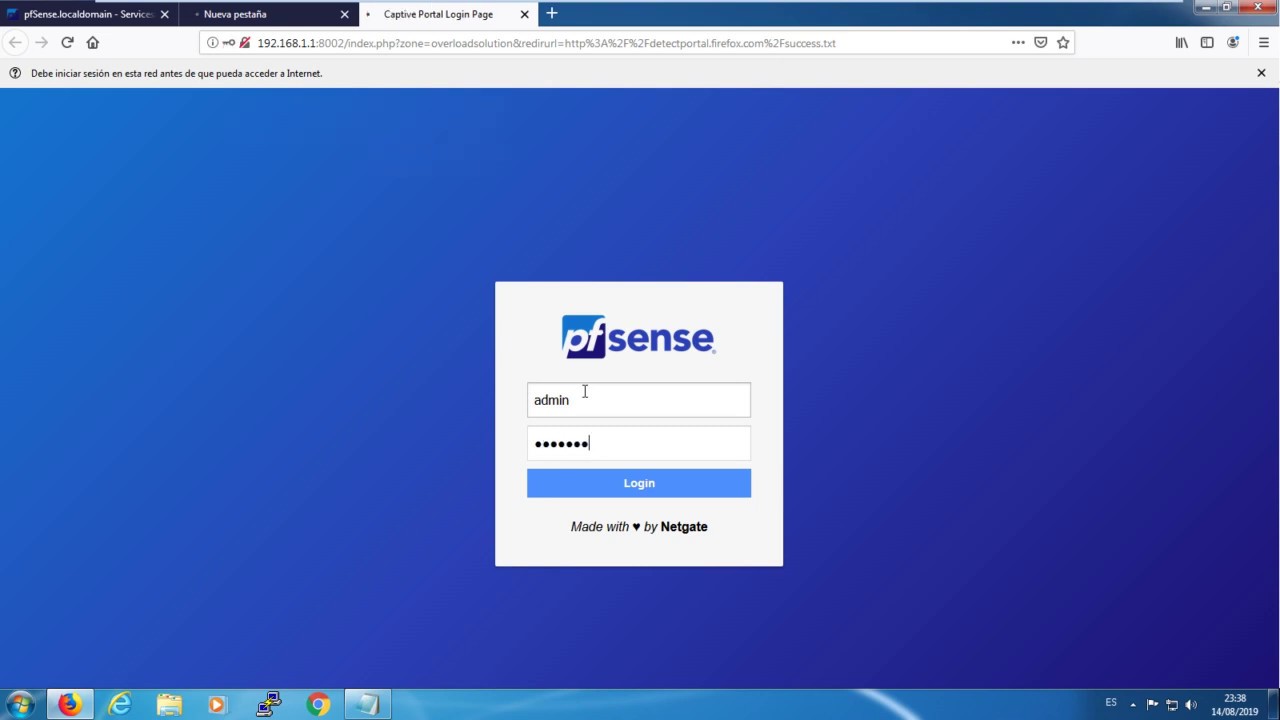This screenshot has width=1280, height=720.
Task: Click the network tray icon
Action: click(1172, 704)
